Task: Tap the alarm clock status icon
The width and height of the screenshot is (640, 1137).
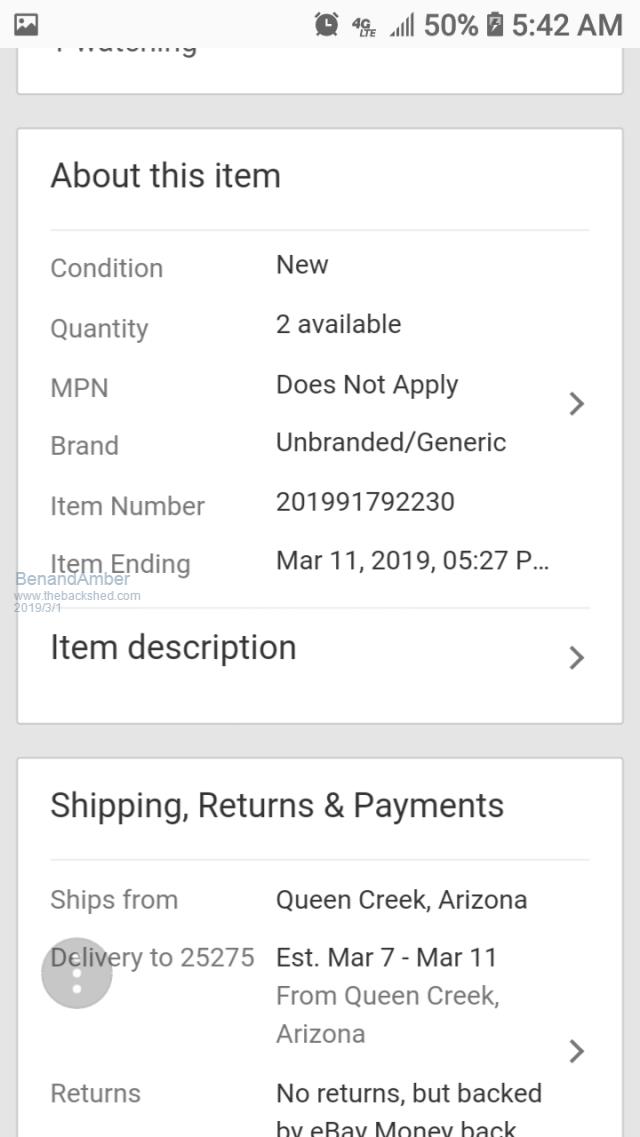Action: coord(326,25)
